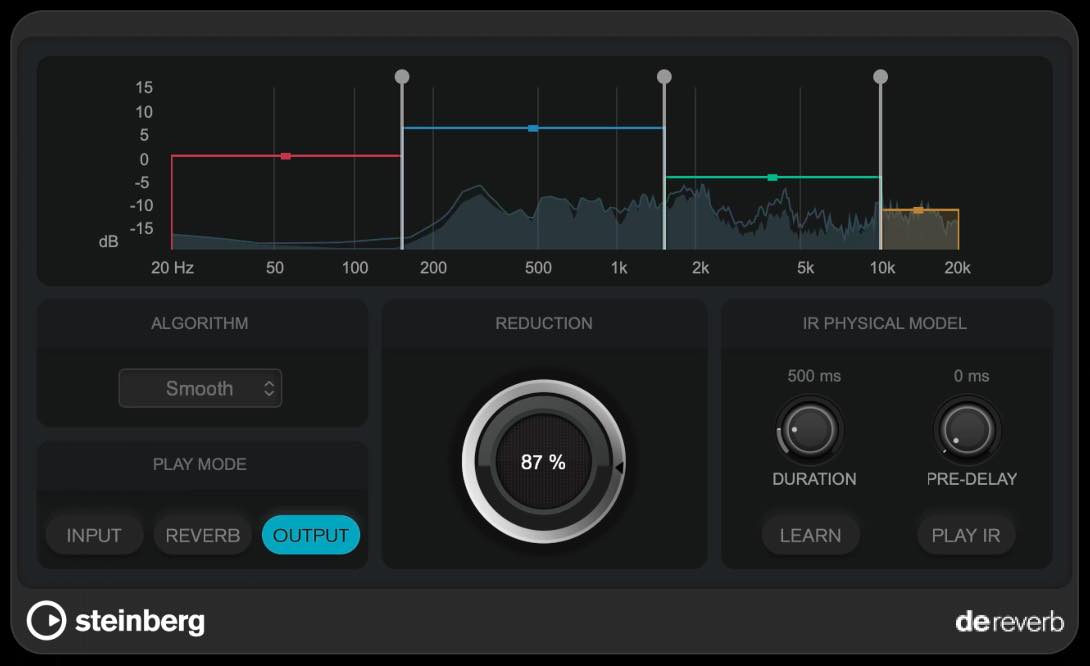Click the Steinberg logo icon
This screenshot has height=666, width=1090.
[47, 620]
